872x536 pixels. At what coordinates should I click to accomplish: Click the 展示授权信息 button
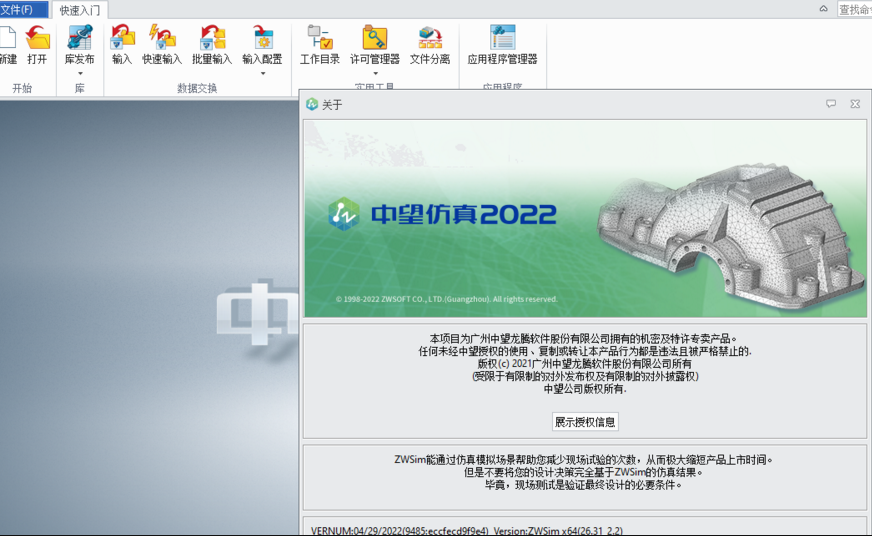(x=585, y=422)
